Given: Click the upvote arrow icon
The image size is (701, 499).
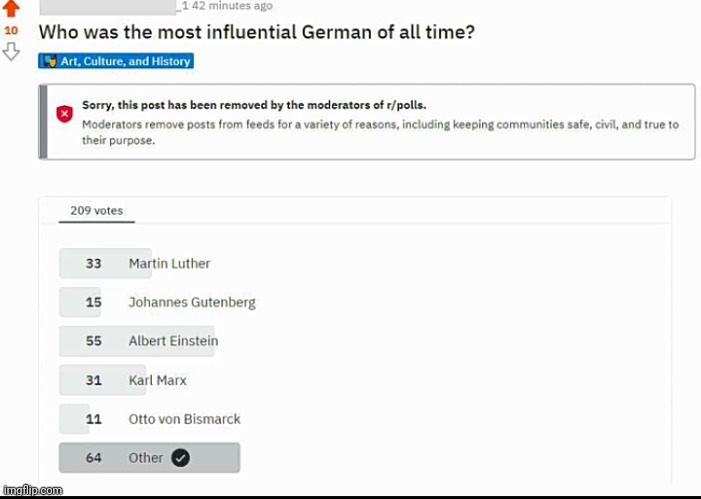Looking at the screenshot, I should point(11,10).
